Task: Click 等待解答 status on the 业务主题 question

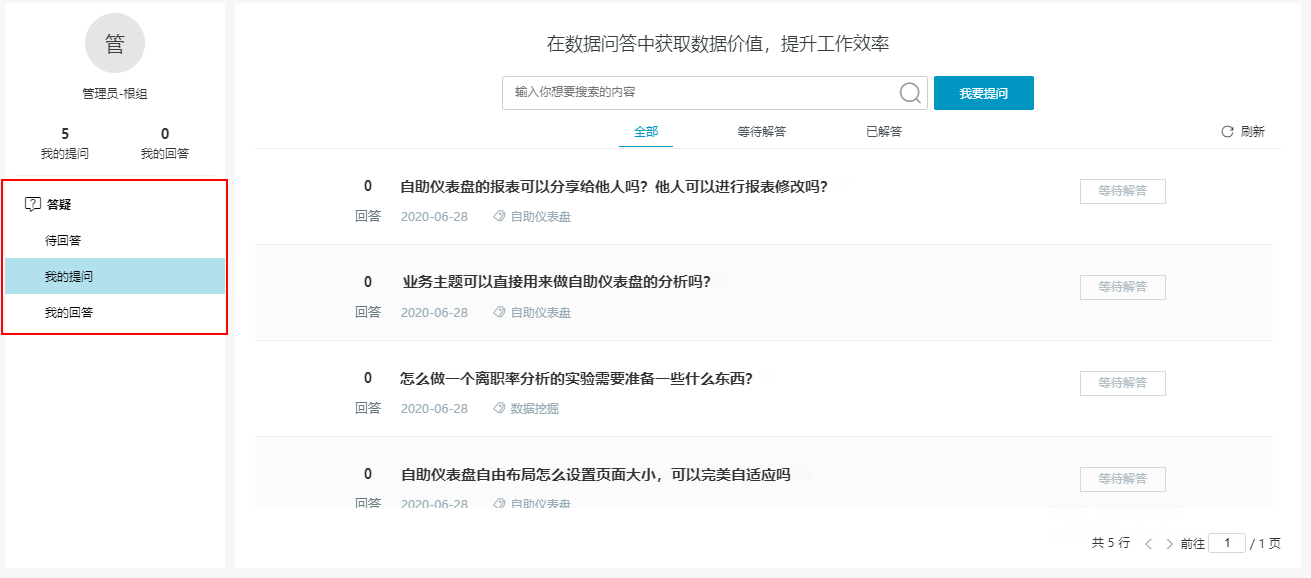Action: click(x=1123, y=287)
